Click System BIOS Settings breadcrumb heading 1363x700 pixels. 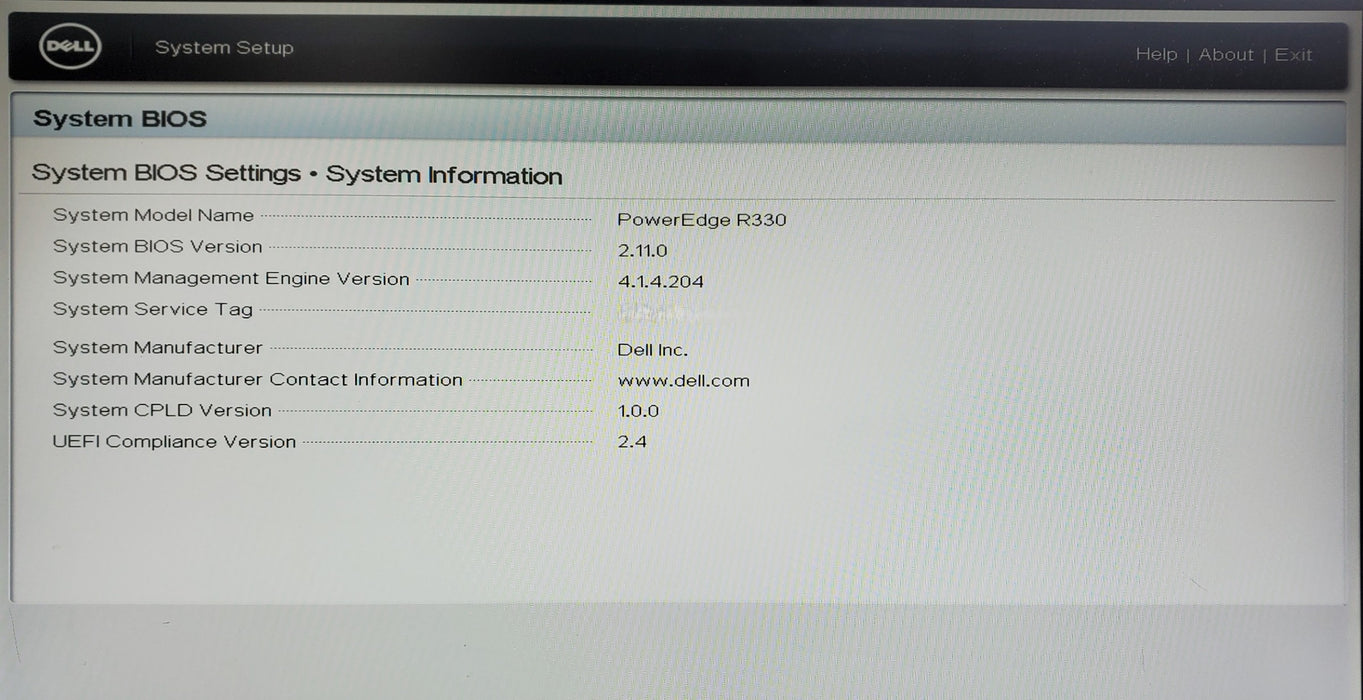297,174
